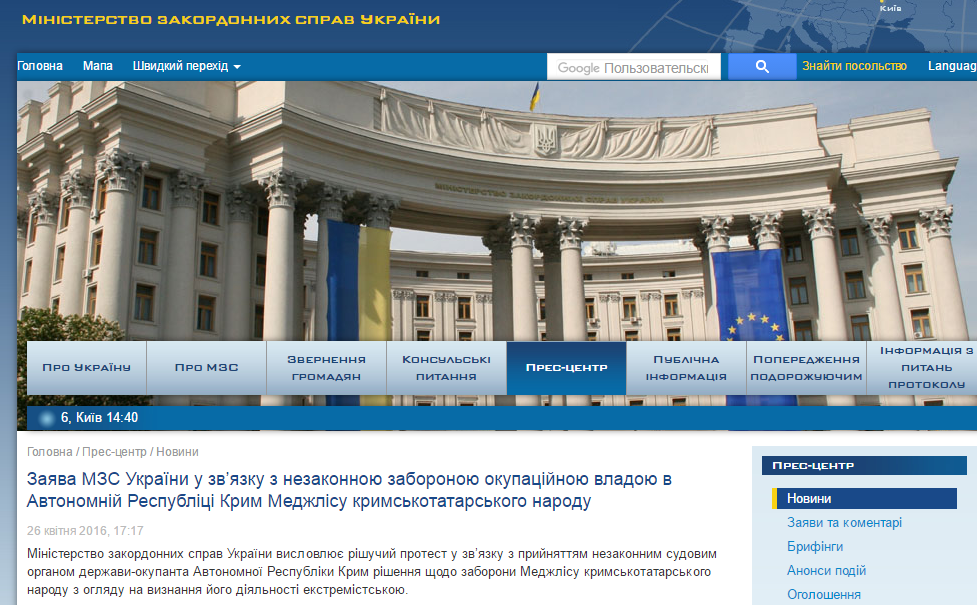The width and height of the screenshot is (977, 605).
Task: Open the Про Україну section
Action: 87,368
